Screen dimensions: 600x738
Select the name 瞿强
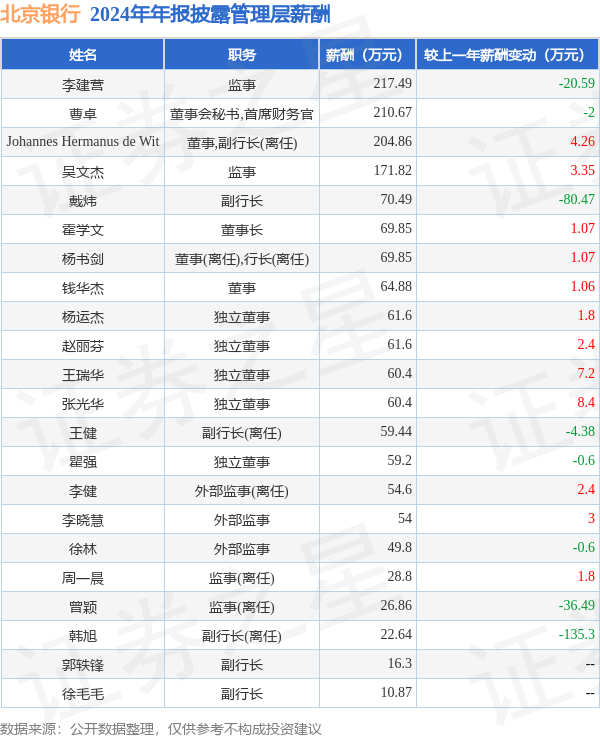[x=83, y=462]
